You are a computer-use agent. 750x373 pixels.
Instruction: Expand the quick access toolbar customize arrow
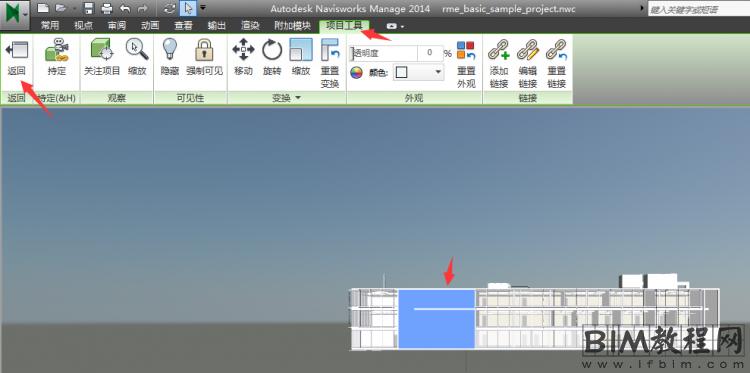click(203, 8)
